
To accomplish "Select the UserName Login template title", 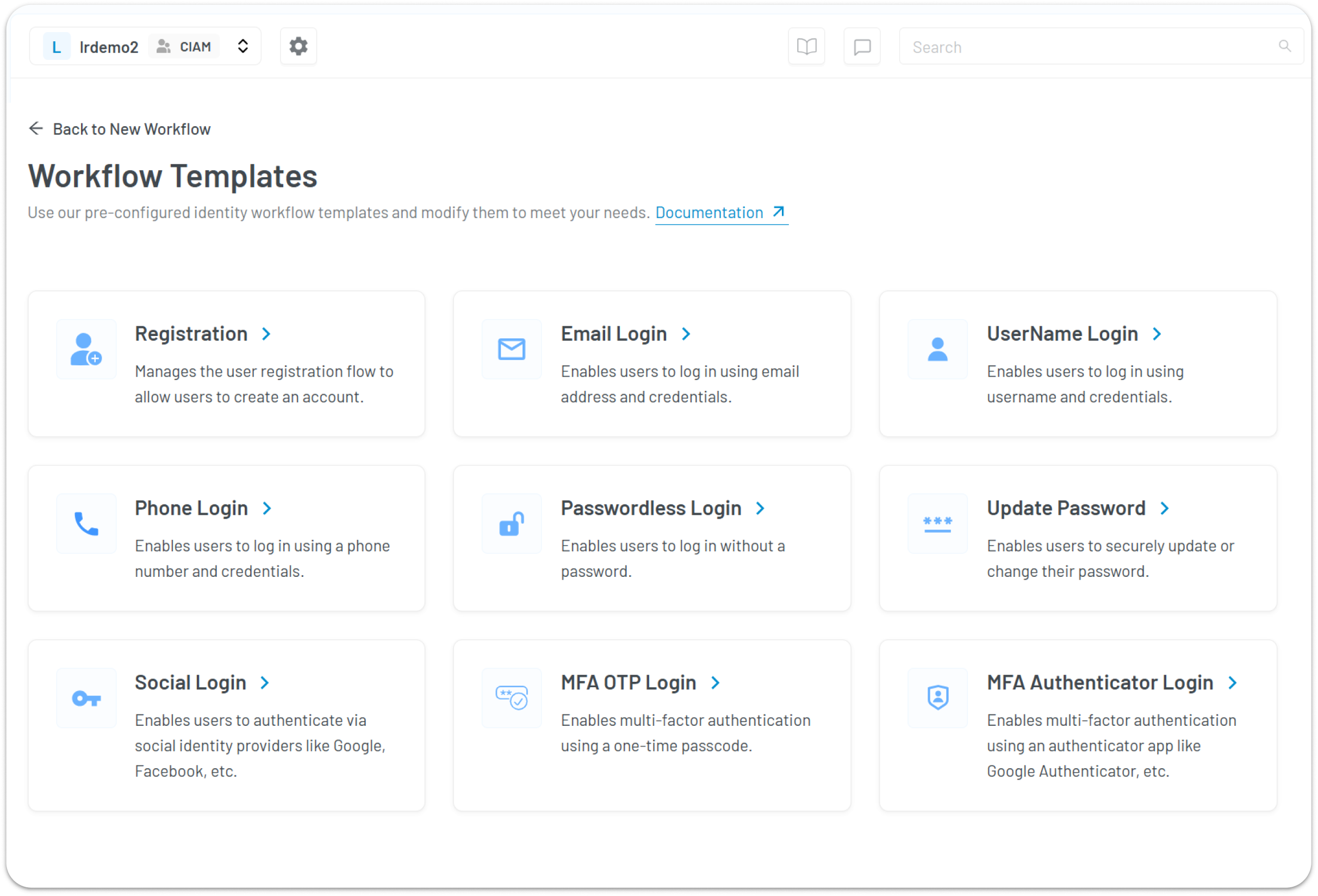I will point(1062,334).
